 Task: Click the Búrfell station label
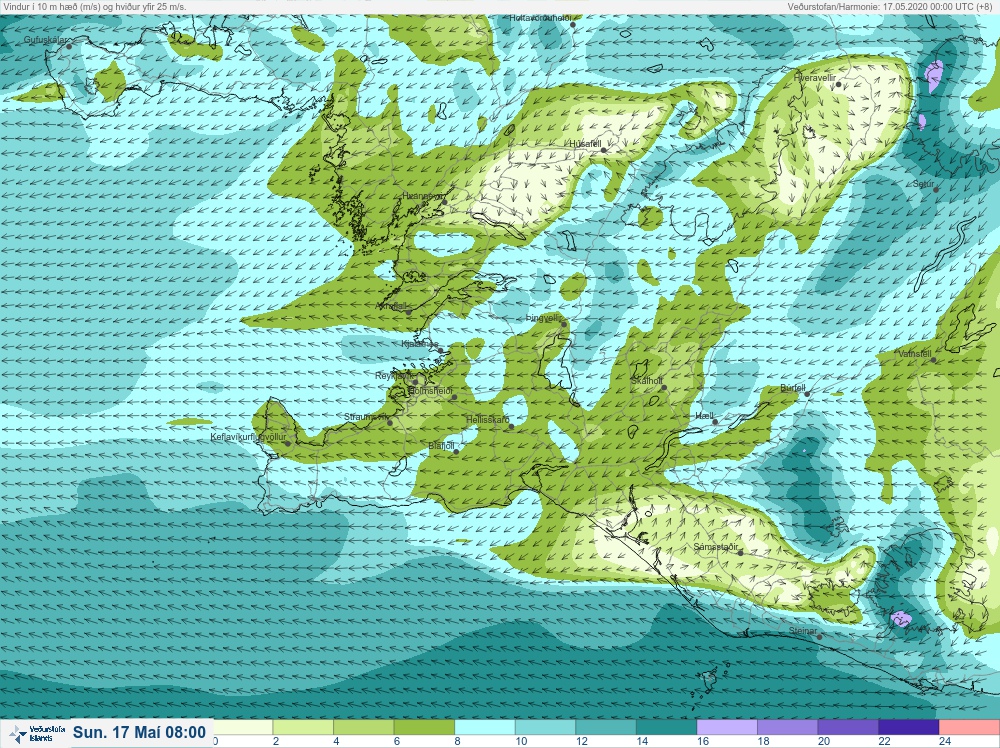pos(793,388)
